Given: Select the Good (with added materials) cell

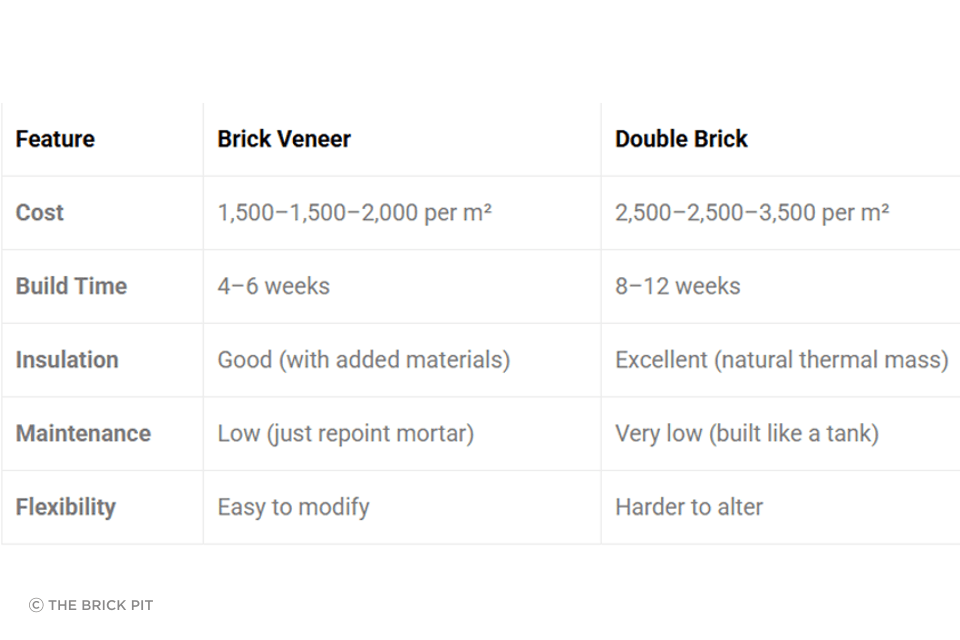Looking at the screenshot, I should pos(363,360).
